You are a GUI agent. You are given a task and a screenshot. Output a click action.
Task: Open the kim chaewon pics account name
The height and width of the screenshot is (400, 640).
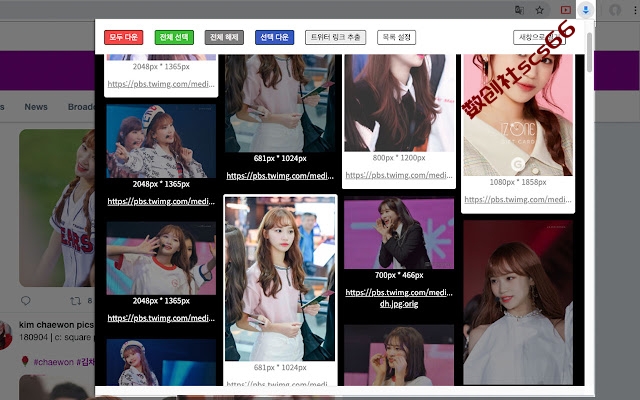tap(56, 325)
